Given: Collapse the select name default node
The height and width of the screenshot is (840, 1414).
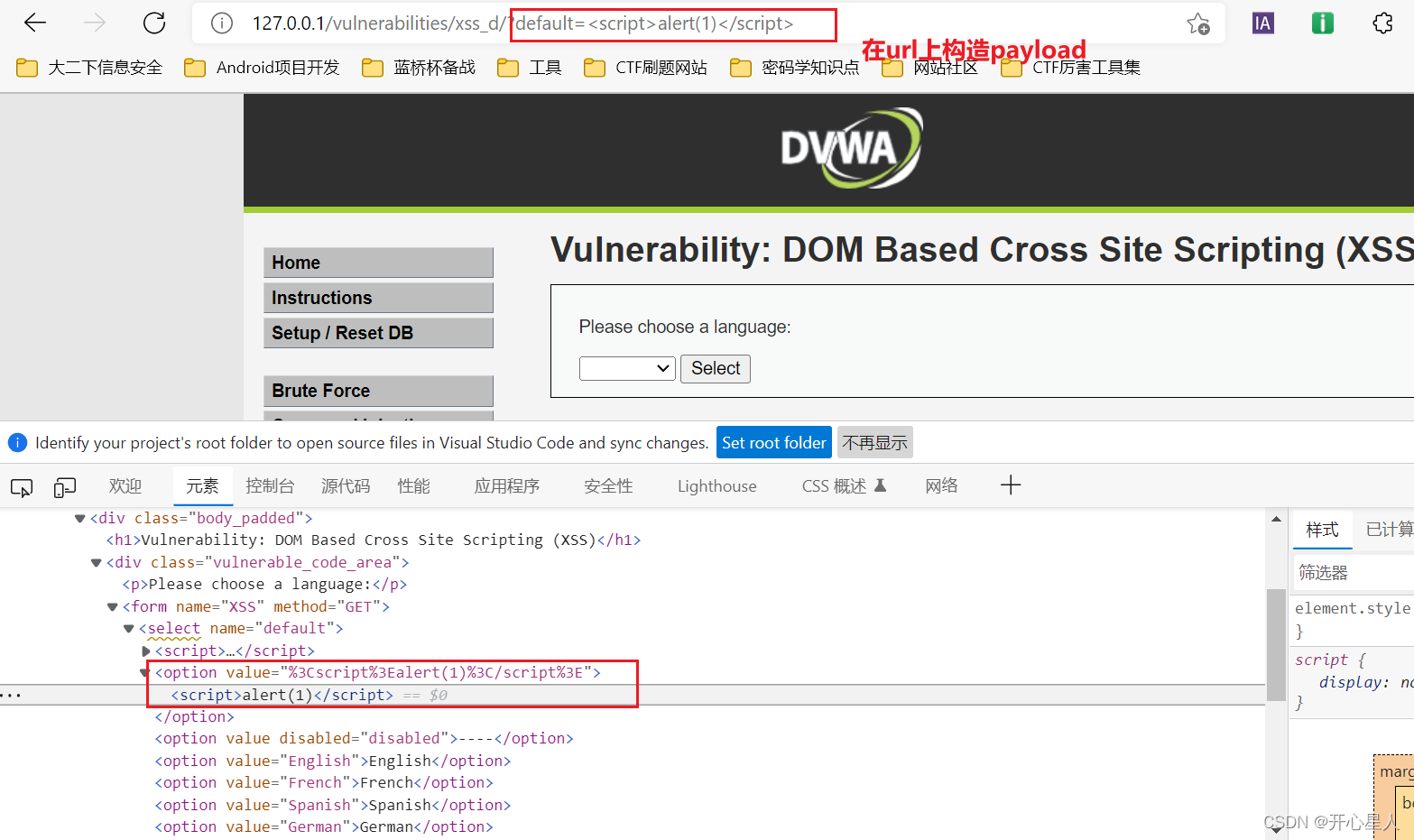Looking at the screenshot, I should click(x=128, y=629).
